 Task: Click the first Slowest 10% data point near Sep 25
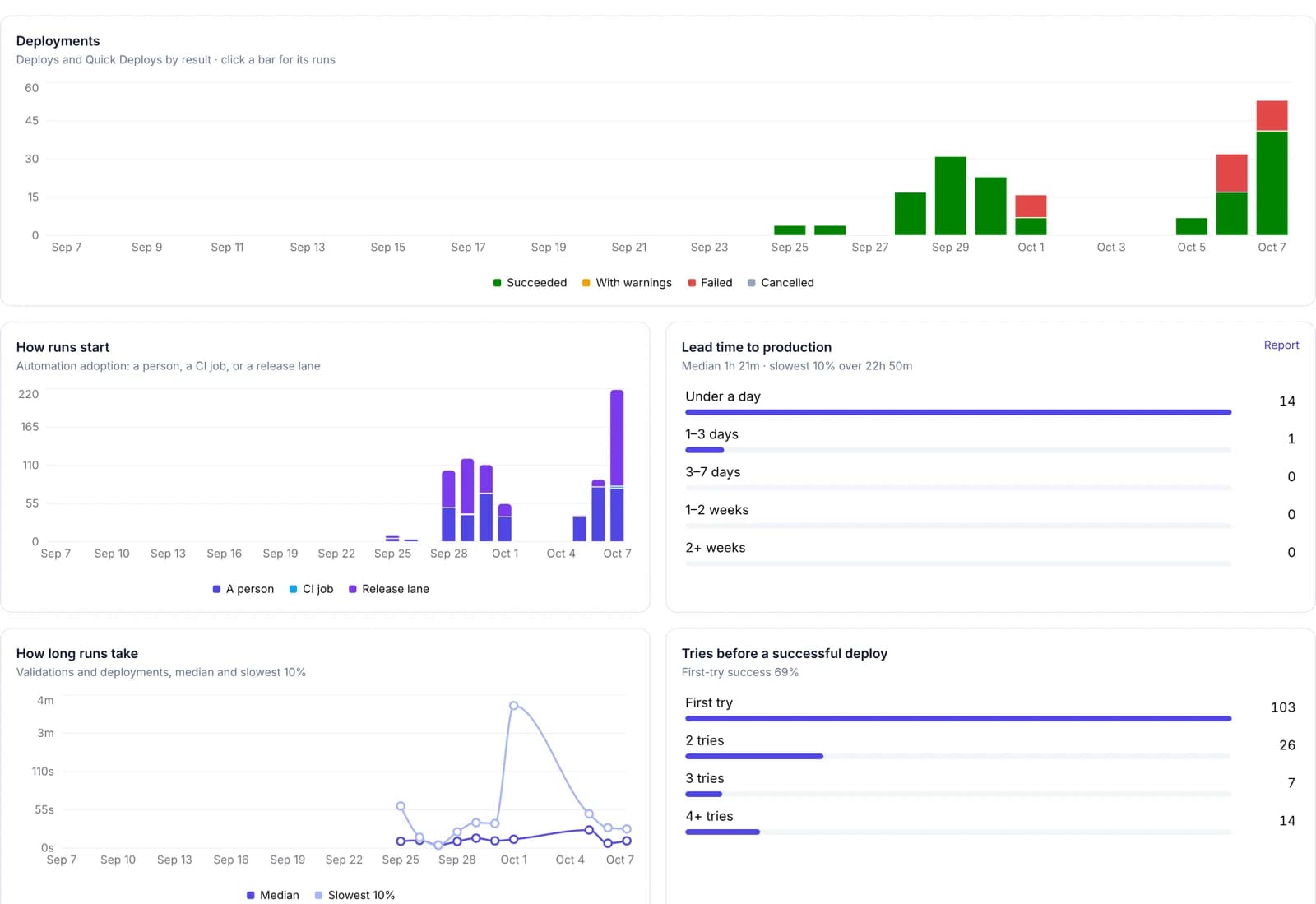click(x=401, y=806)
